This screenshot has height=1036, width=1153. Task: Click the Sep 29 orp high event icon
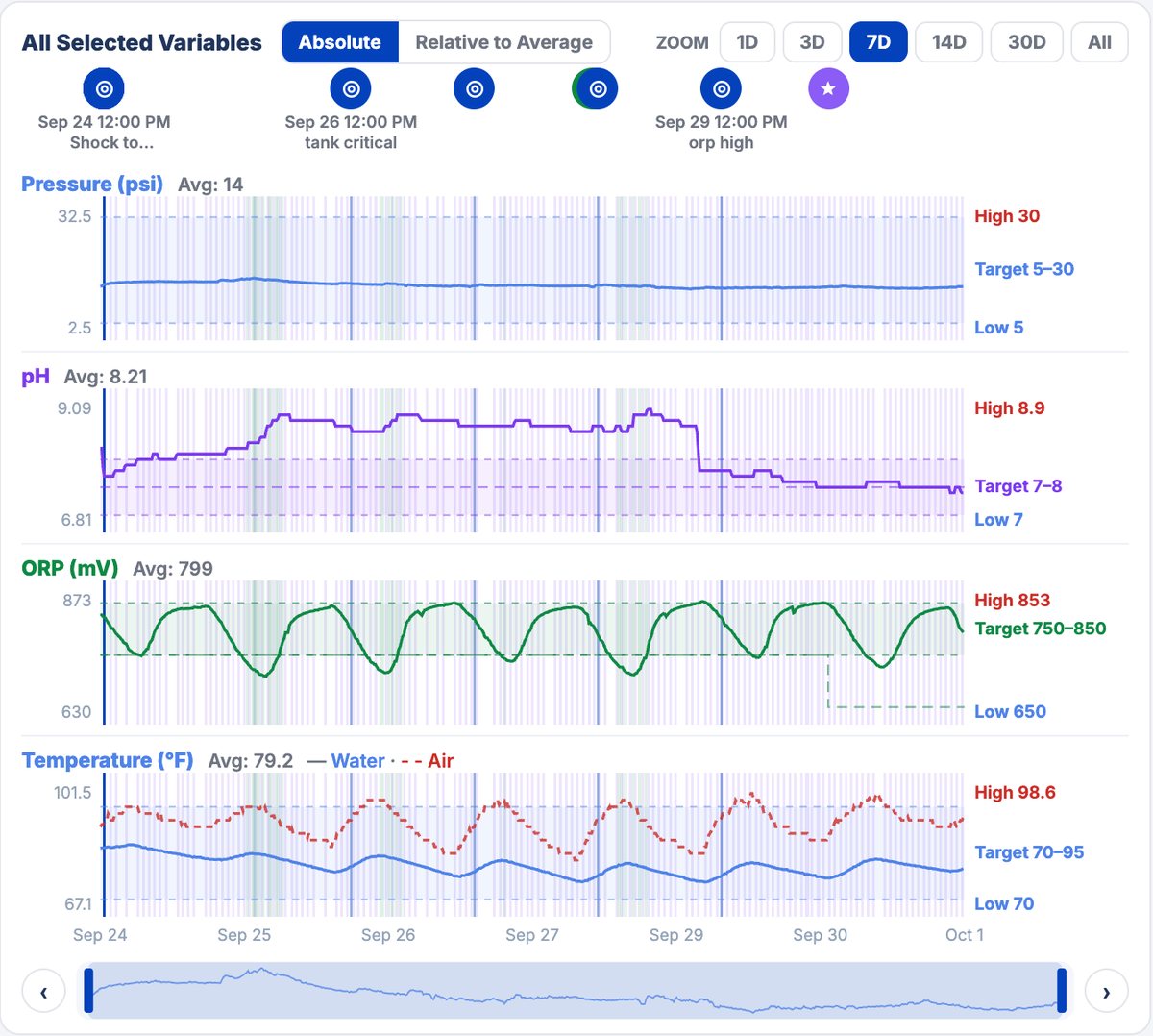(x=721, y=88)
